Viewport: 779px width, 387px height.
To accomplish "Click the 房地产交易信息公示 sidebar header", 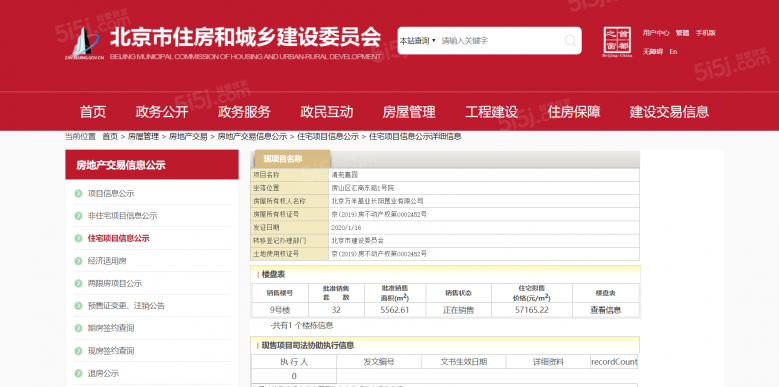I will tap(152, 165).
